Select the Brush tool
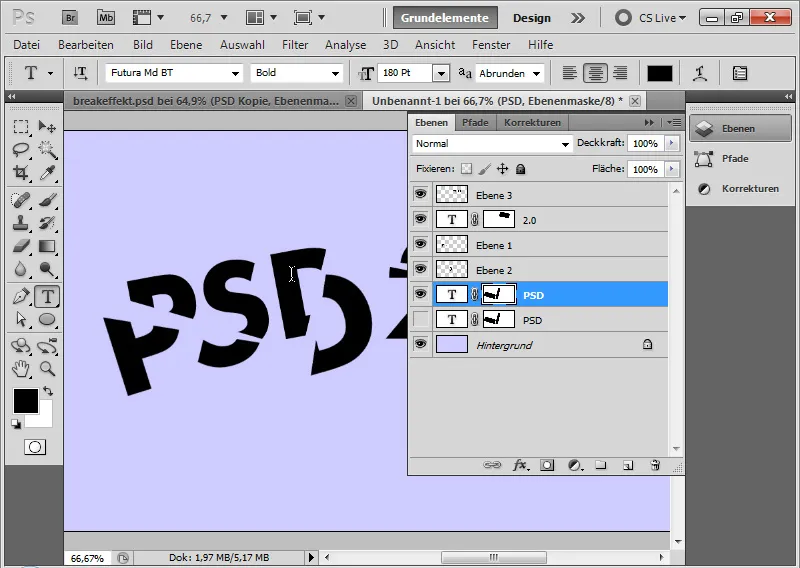Viewport: 800px width, 568px height. pos(47,200)
